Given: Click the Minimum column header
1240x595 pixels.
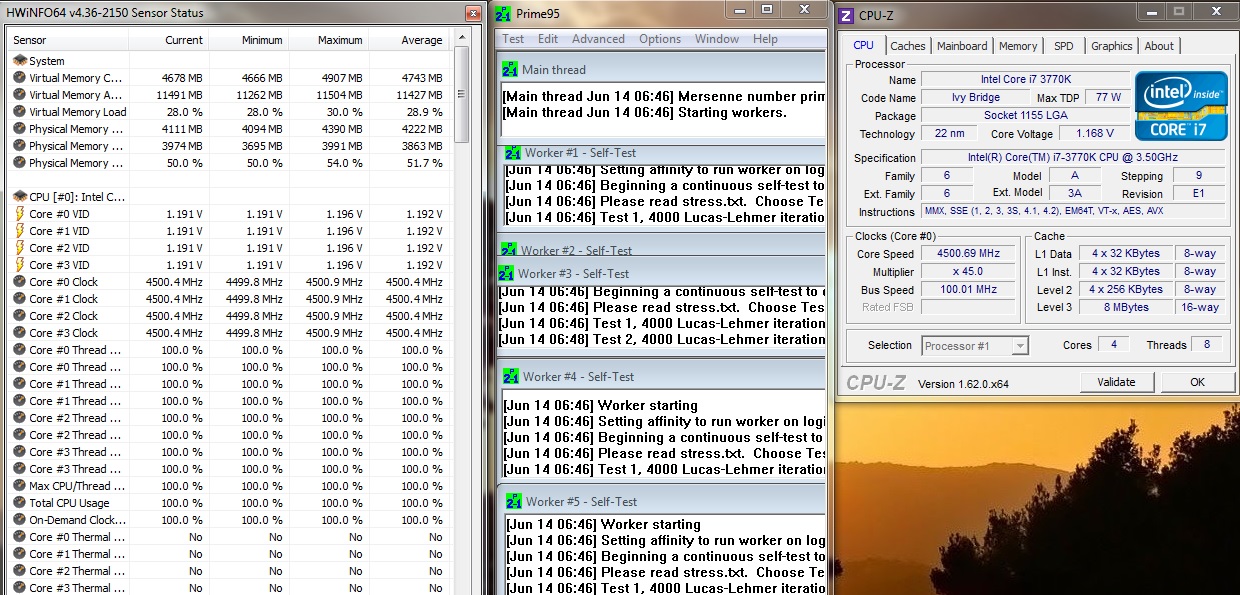Looking at the screenshot, I should [249, 40].
